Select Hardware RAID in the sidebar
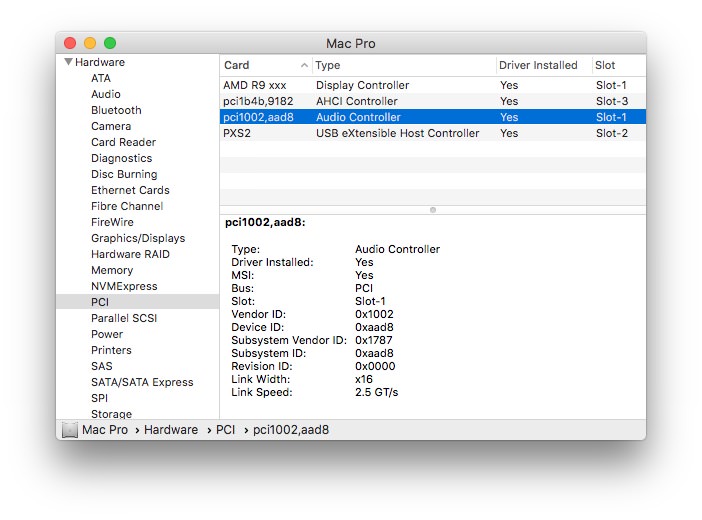The width and height of the screenshot is (702, 520). click(x=130, y=254)
